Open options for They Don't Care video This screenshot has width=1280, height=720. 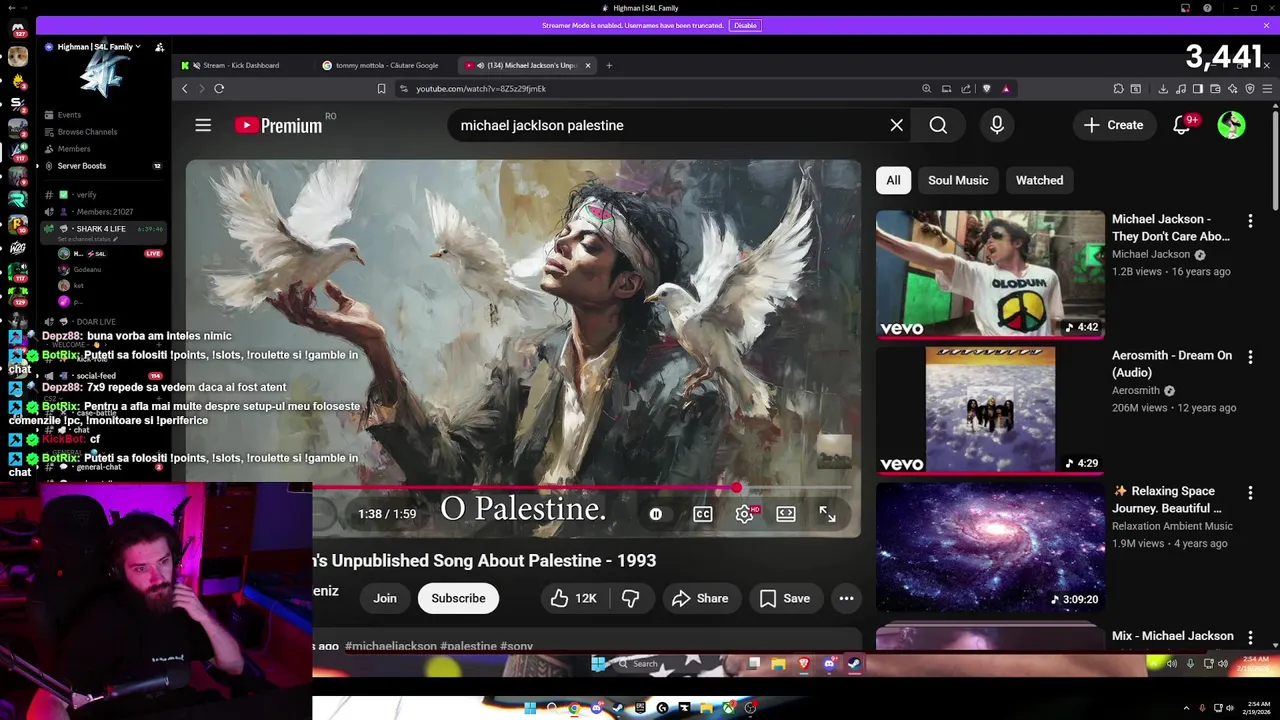[x=1250, y=221]
